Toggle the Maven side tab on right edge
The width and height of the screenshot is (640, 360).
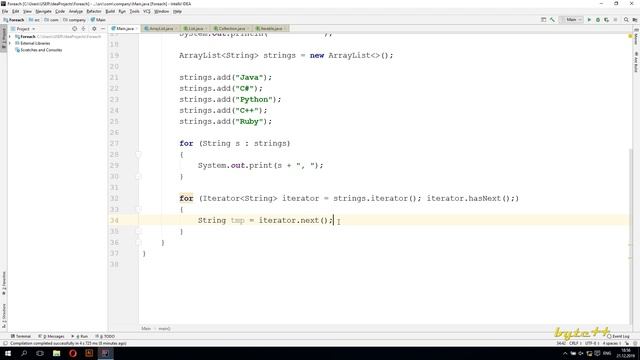point(636,37)
